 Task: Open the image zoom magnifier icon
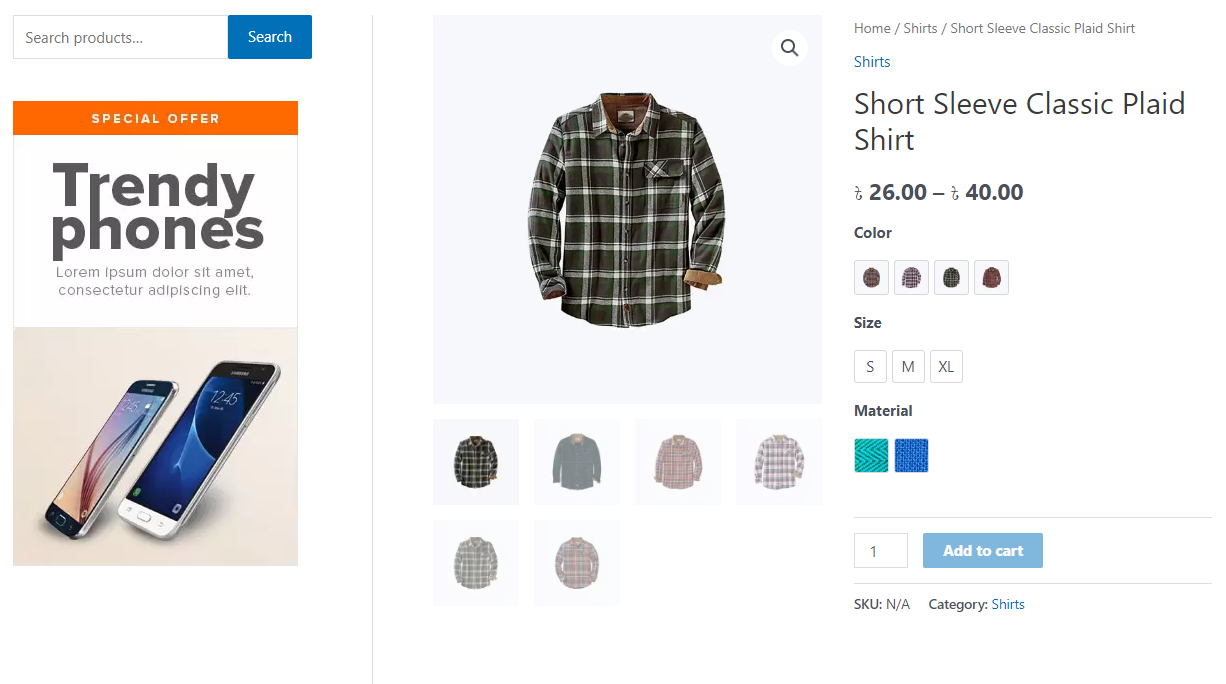(789, 47)
